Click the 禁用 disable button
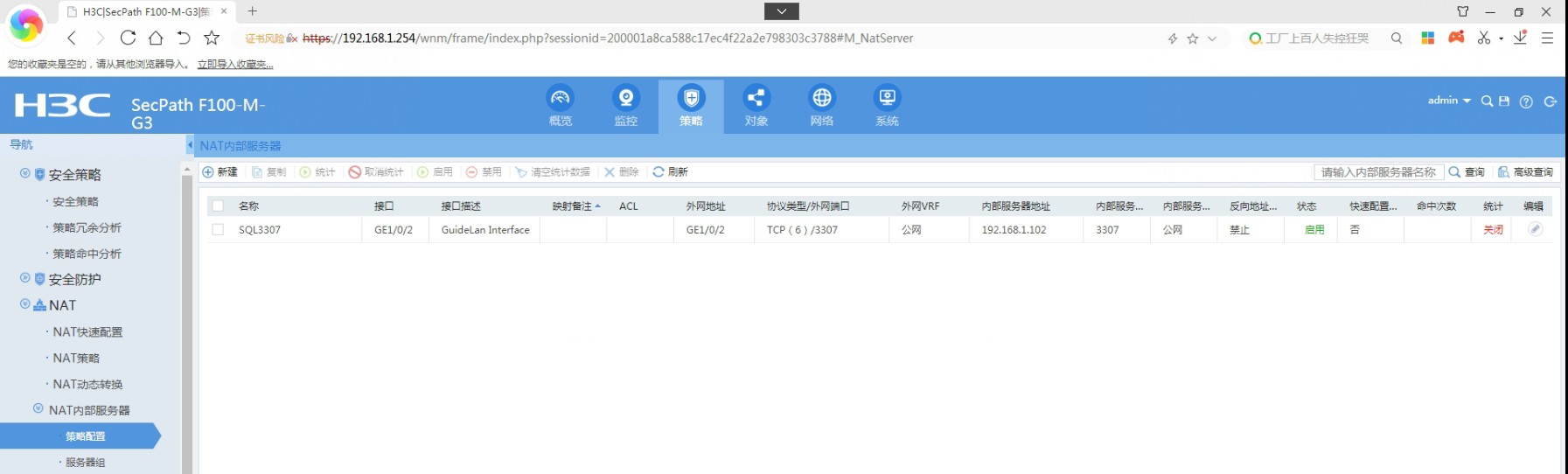The height and width of the screenshot is (474, 1568). point(484,172)
